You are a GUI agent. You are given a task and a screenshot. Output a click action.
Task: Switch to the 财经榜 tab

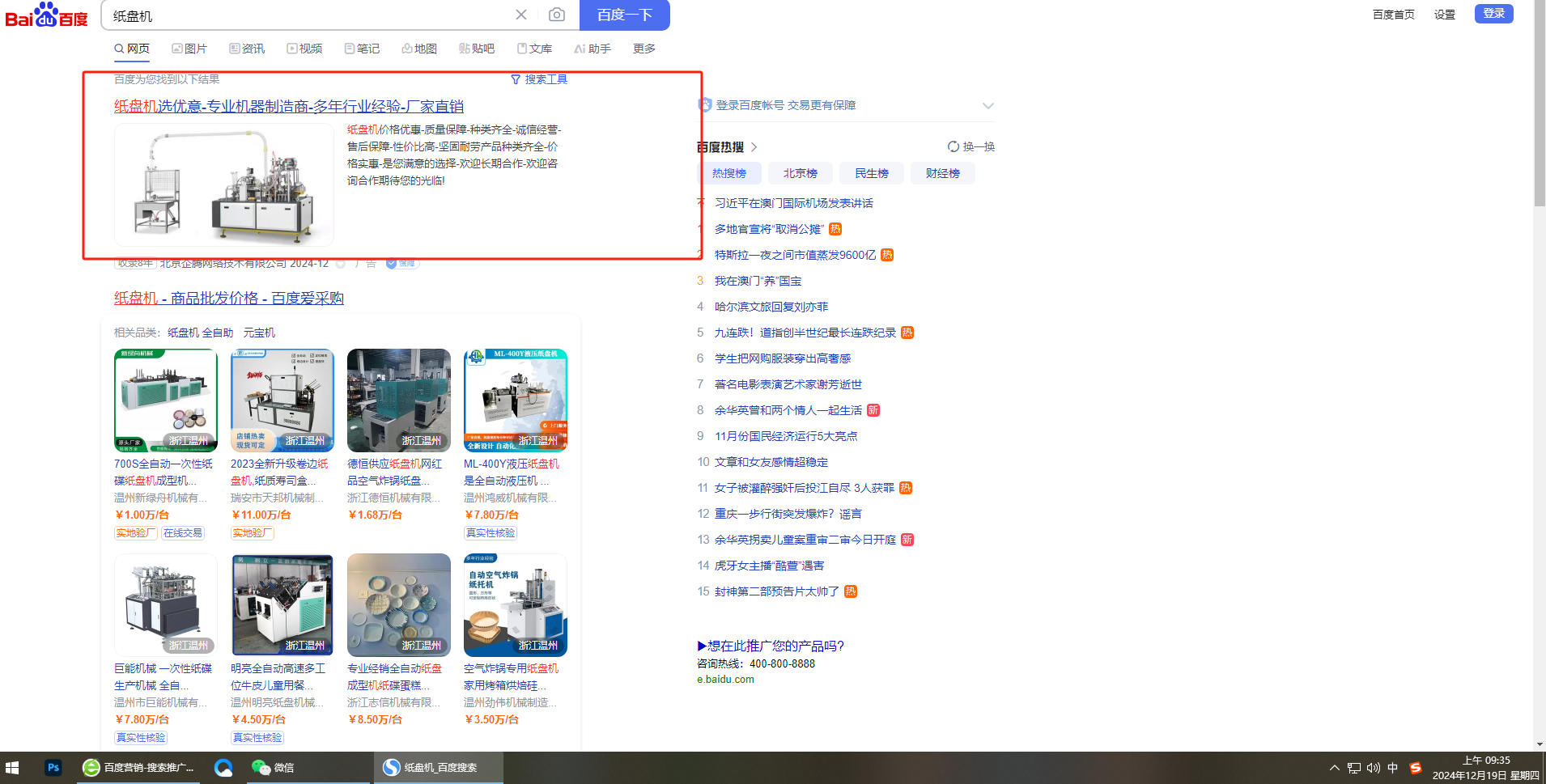(943, 173)
